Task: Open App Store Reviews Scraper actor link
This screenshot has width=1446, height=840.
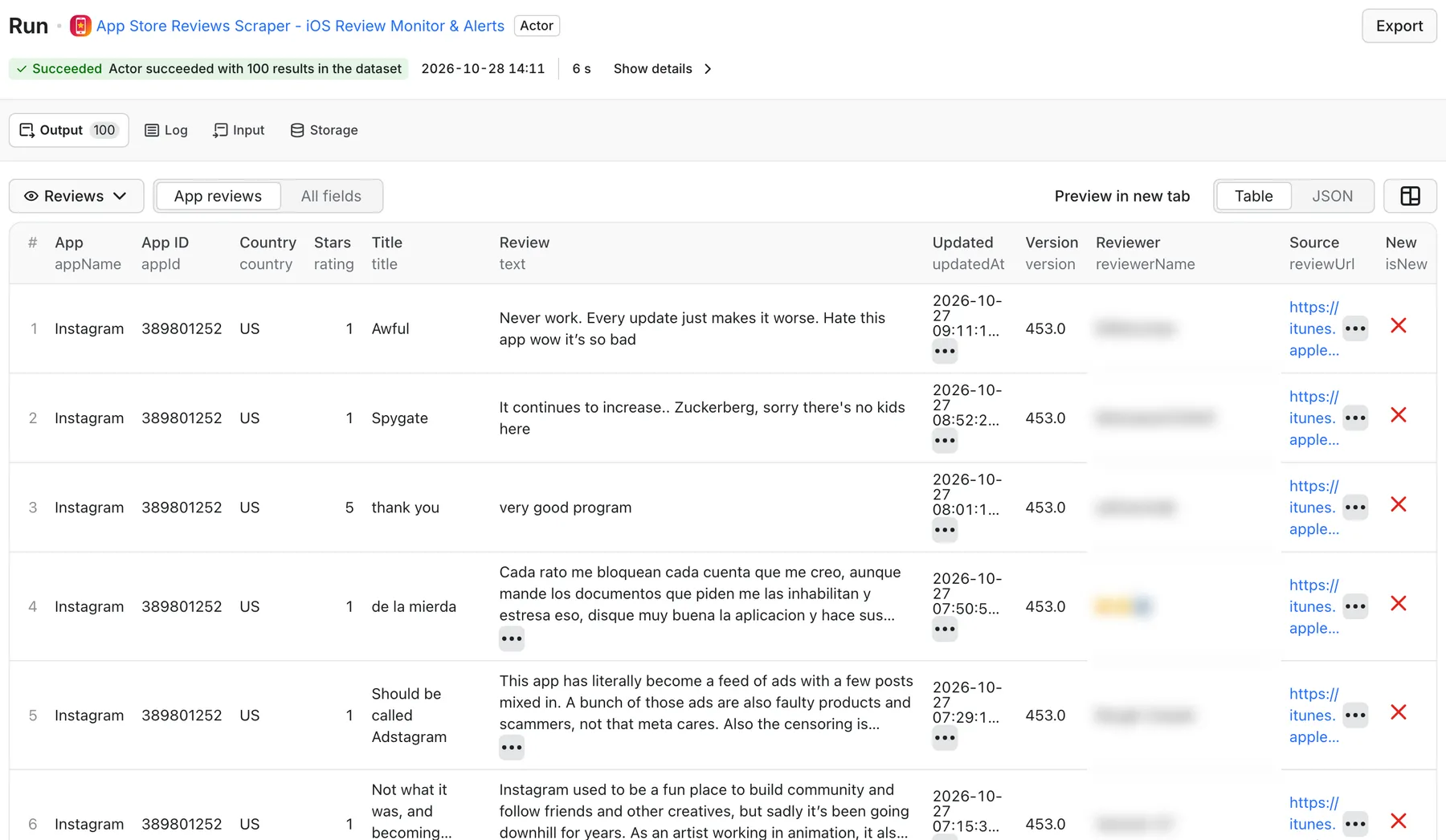Action: click(x=300, y=26)
